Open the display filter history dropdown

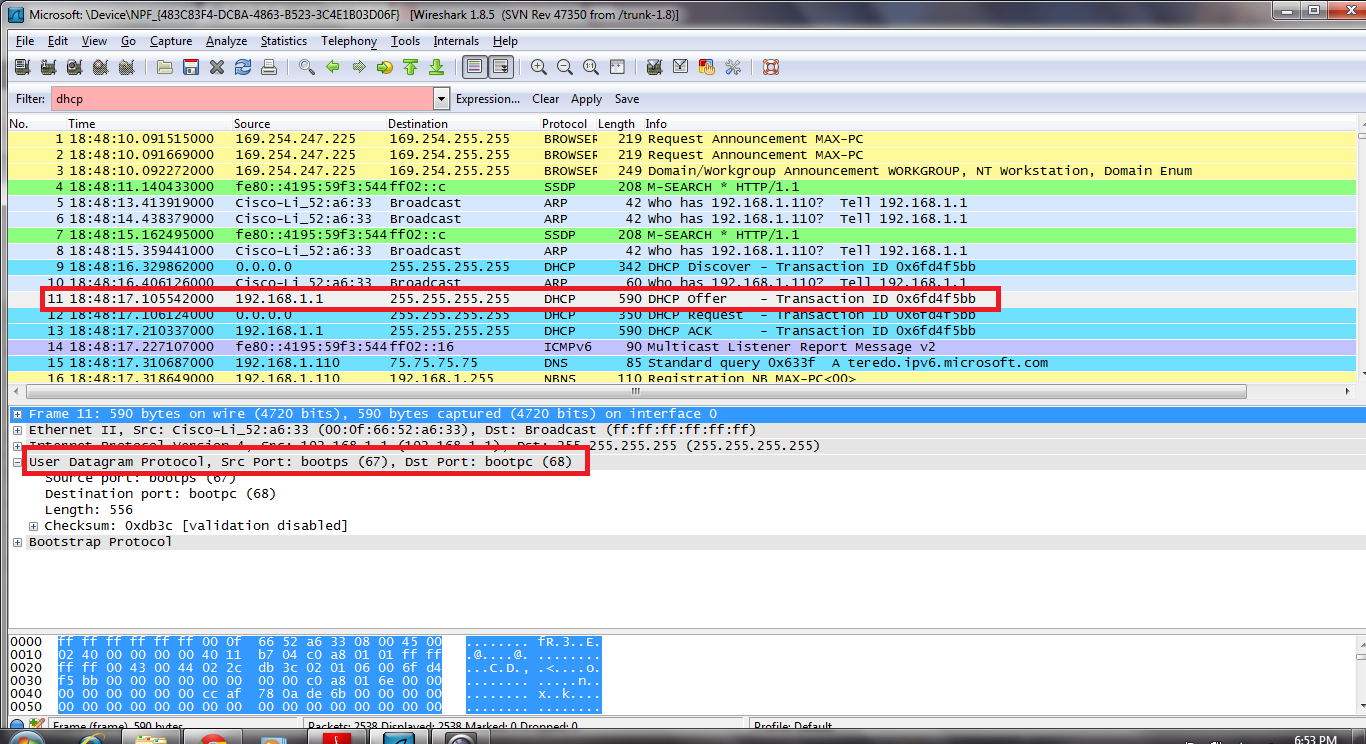440,98
